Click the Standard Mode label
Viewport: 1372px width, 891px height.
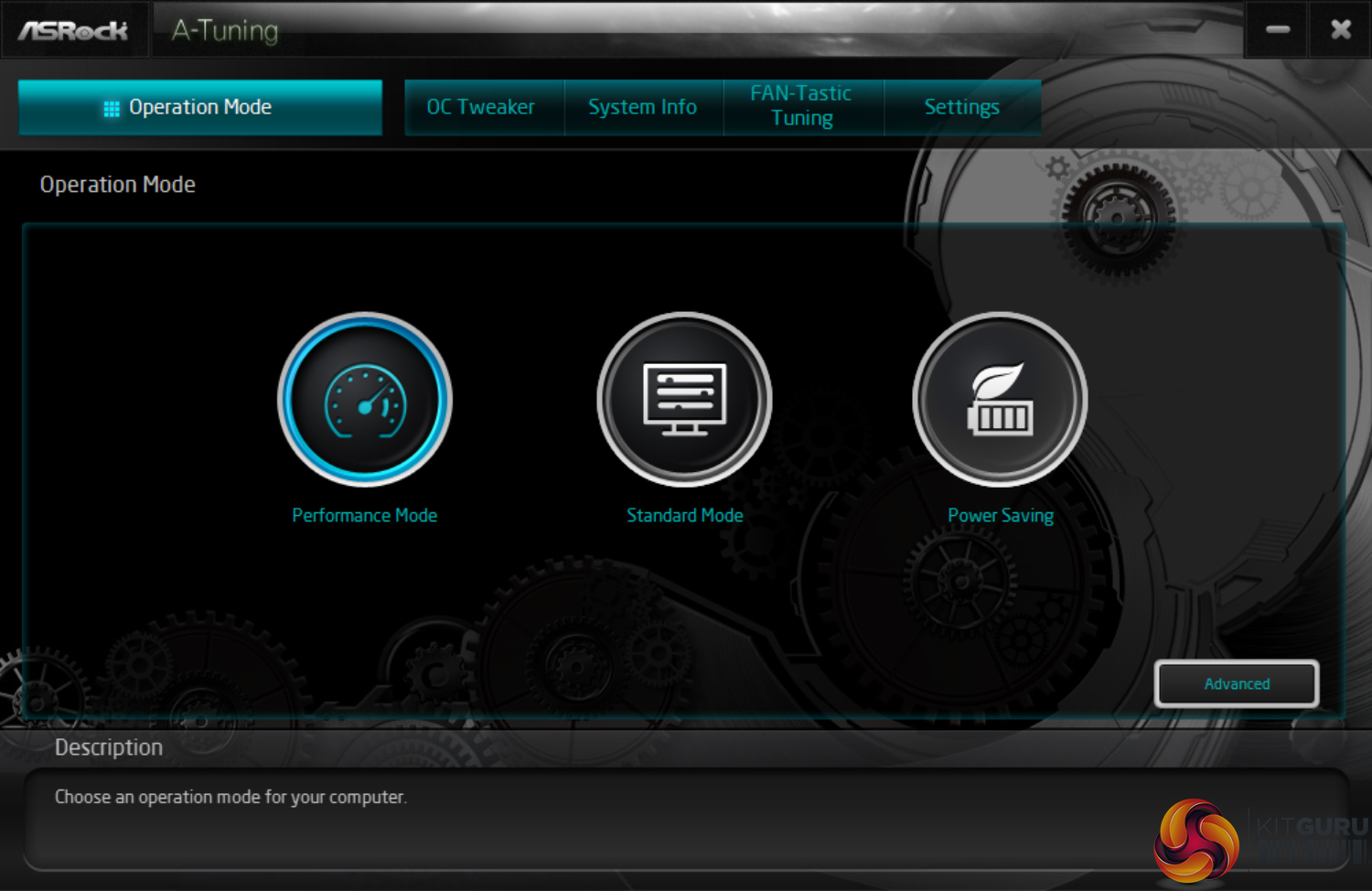click(x=685, y=515)
